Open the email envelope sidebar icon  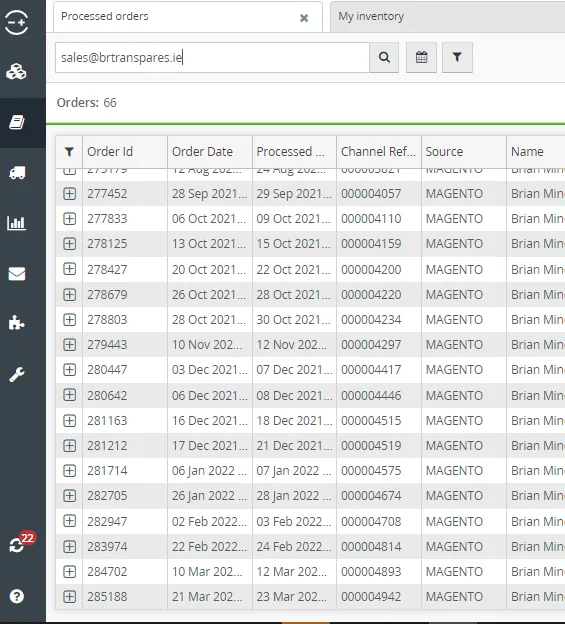[17, 273]
